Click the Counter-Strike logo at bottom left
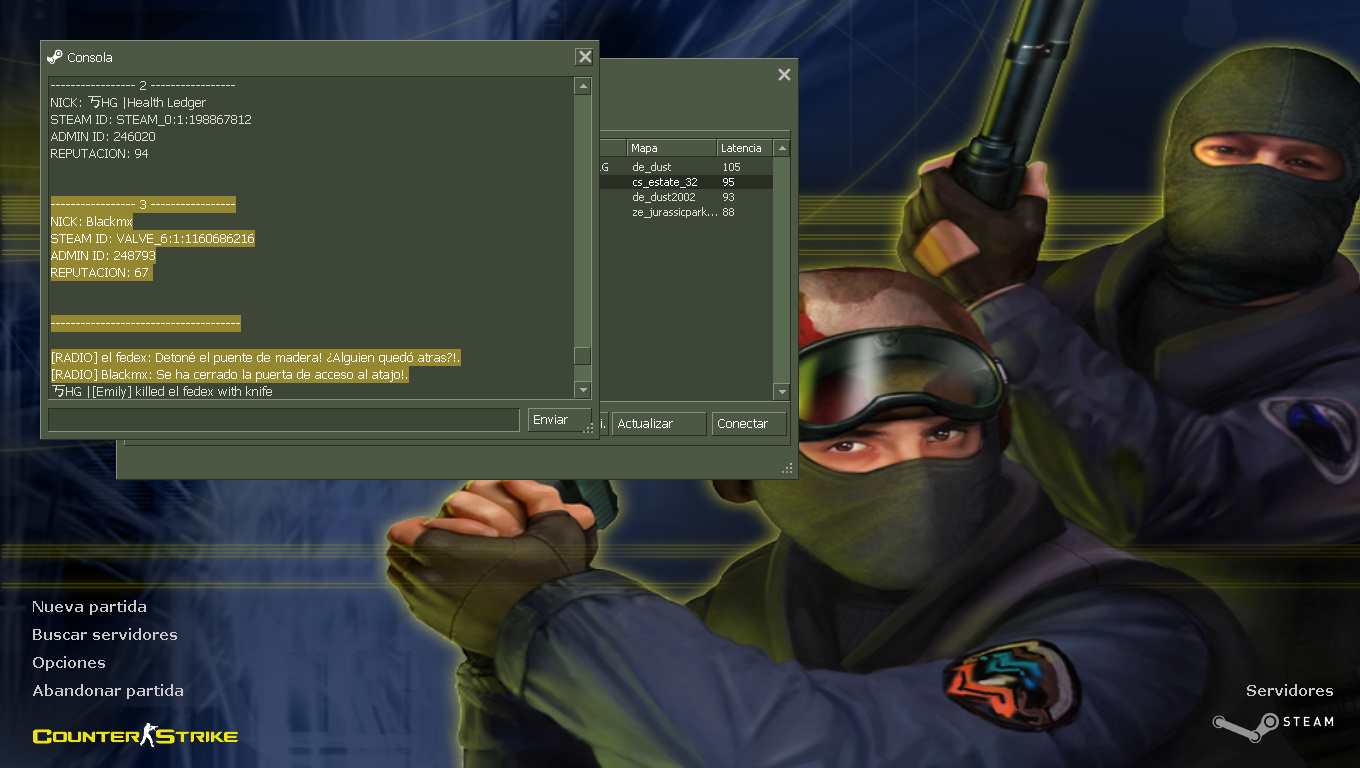The height and width of the screenshot is (768, 1360). click(135, 737)
